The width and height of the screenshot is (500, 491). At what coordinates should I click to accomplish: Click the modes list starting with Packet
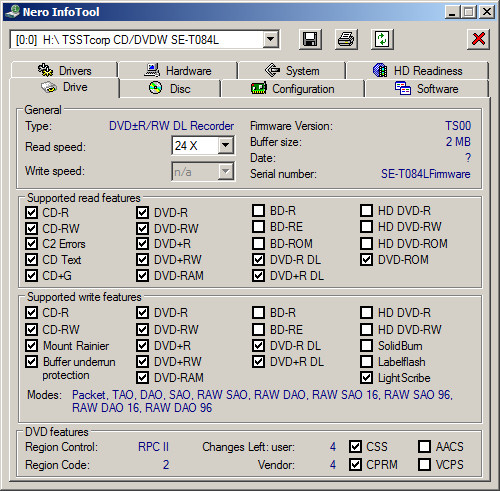[x=262, y=401]
